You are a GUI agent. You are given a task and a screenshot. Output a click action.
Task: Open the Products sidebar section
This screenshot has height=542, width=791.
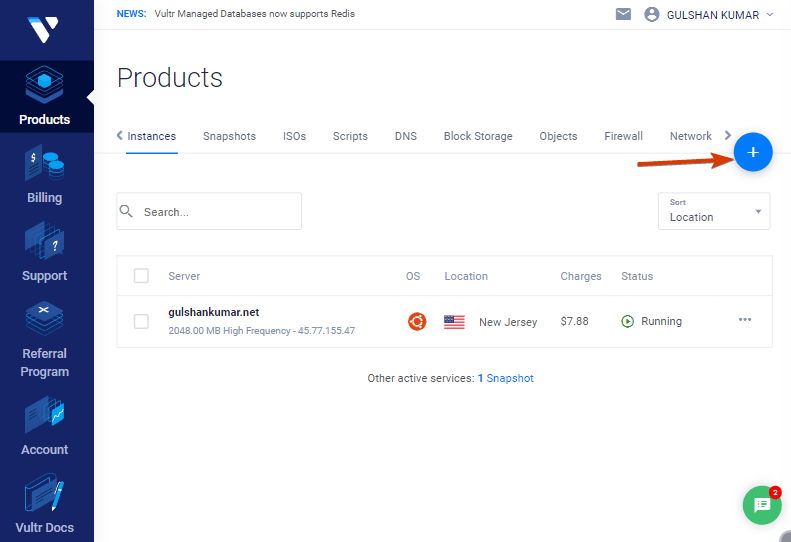pyautogui.click(x=44, y=96)
